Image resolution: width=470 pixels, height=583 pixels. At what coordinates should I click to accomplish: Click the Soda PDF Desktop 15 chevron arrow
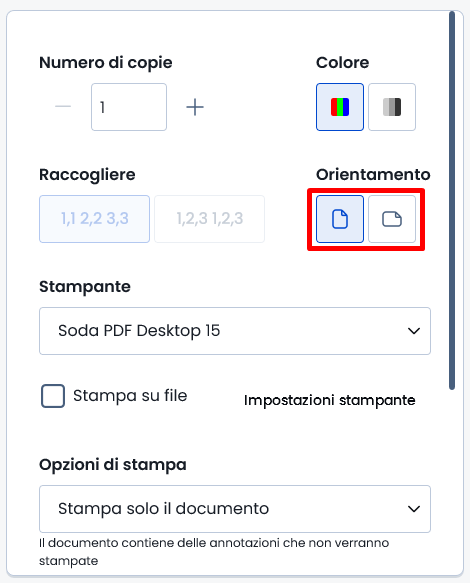pyautogui.click(x=414, y=331)
